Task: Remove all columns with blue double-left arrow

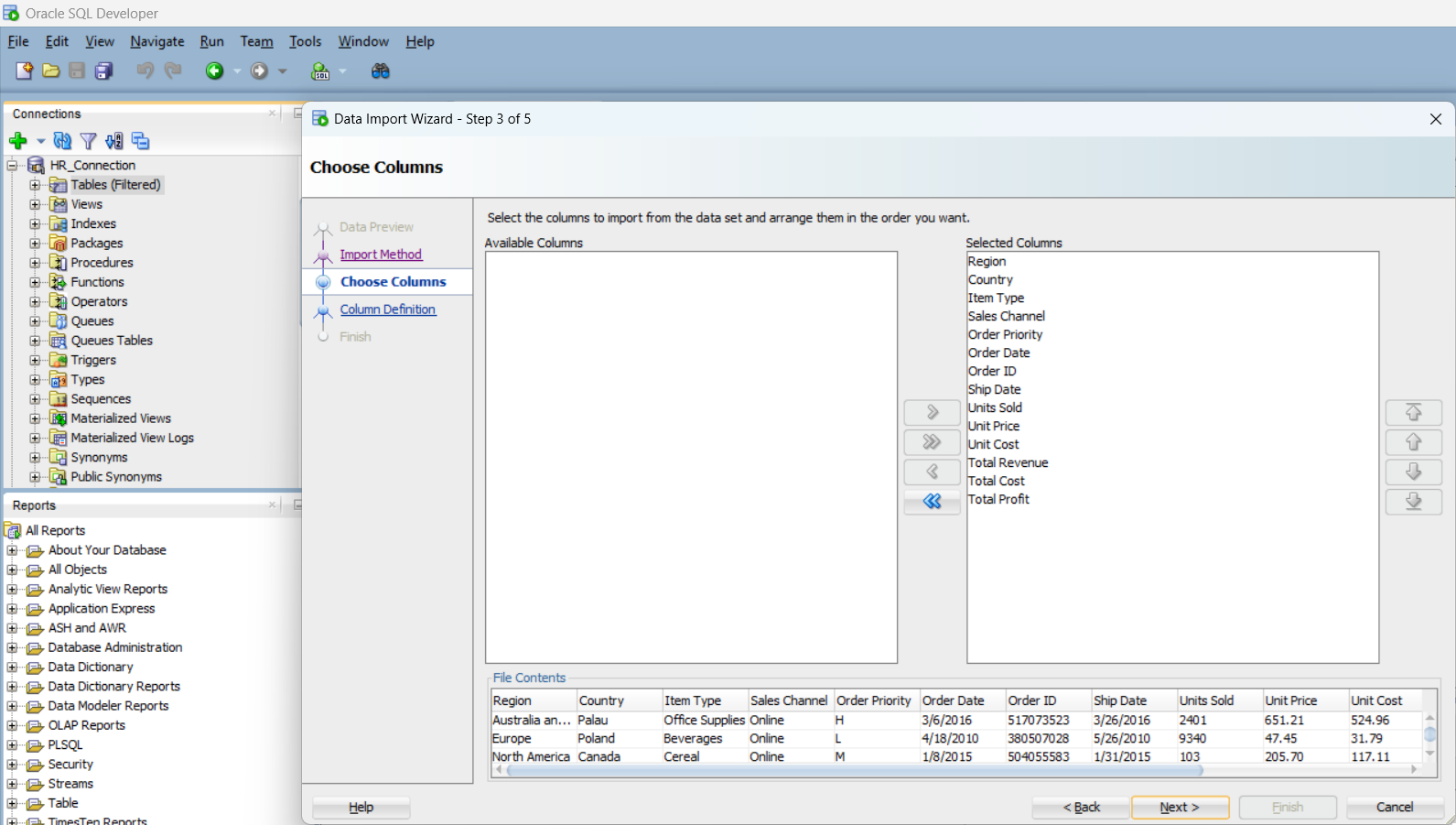Action: tap(932, 502)
